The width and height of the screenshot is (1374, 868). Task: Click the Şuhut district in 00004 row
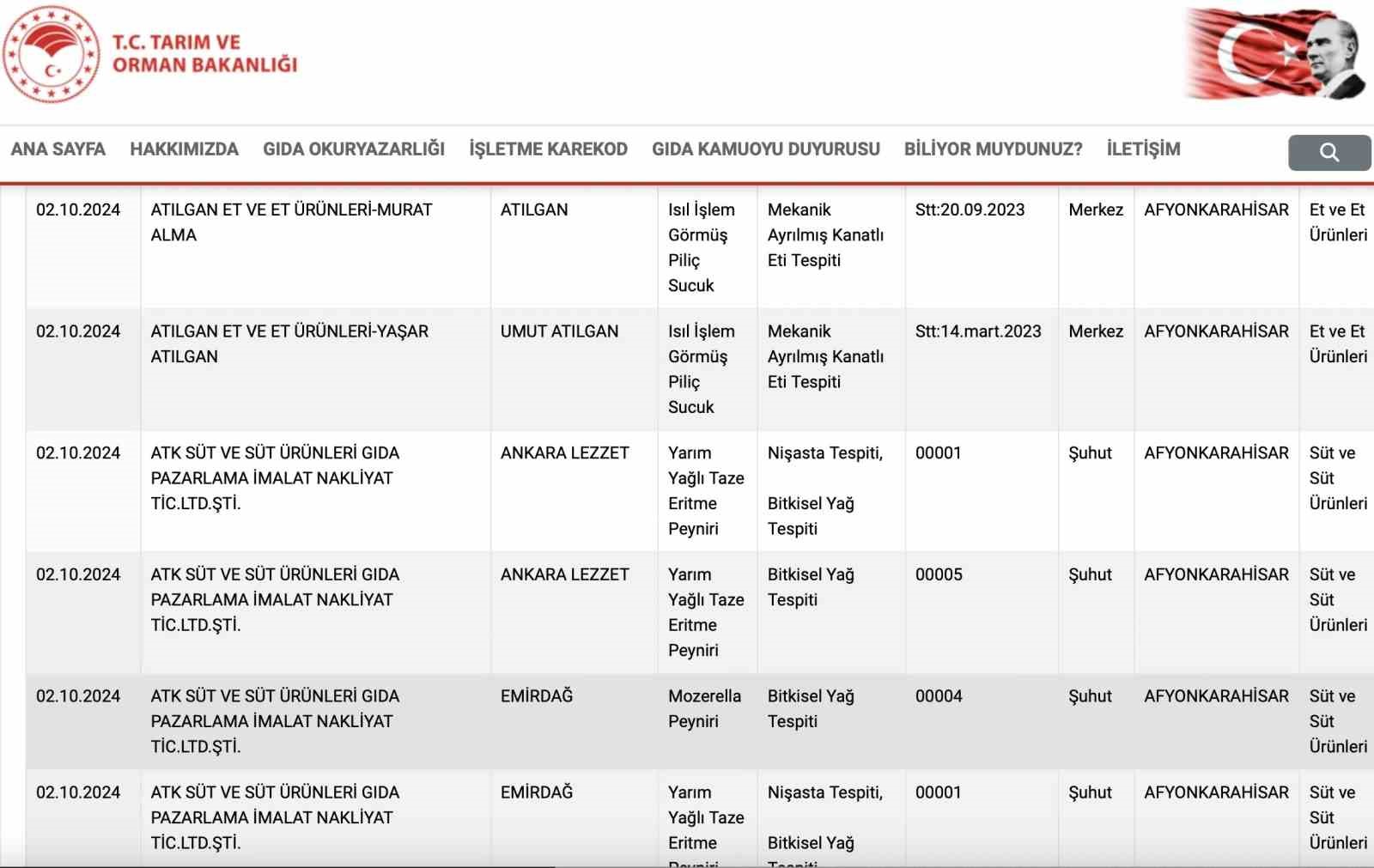(1090, 696)
